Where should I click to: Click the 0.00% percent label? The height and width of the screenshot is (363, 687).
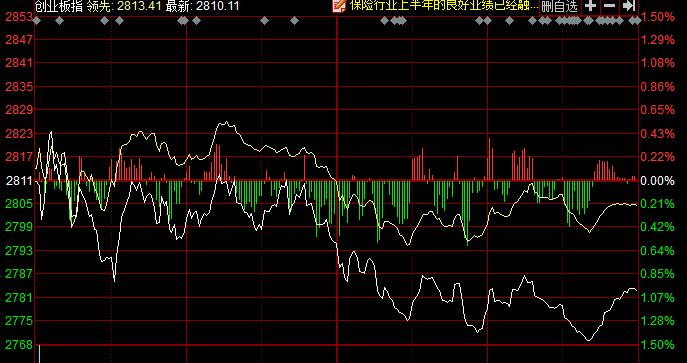(x=658, y=180)
